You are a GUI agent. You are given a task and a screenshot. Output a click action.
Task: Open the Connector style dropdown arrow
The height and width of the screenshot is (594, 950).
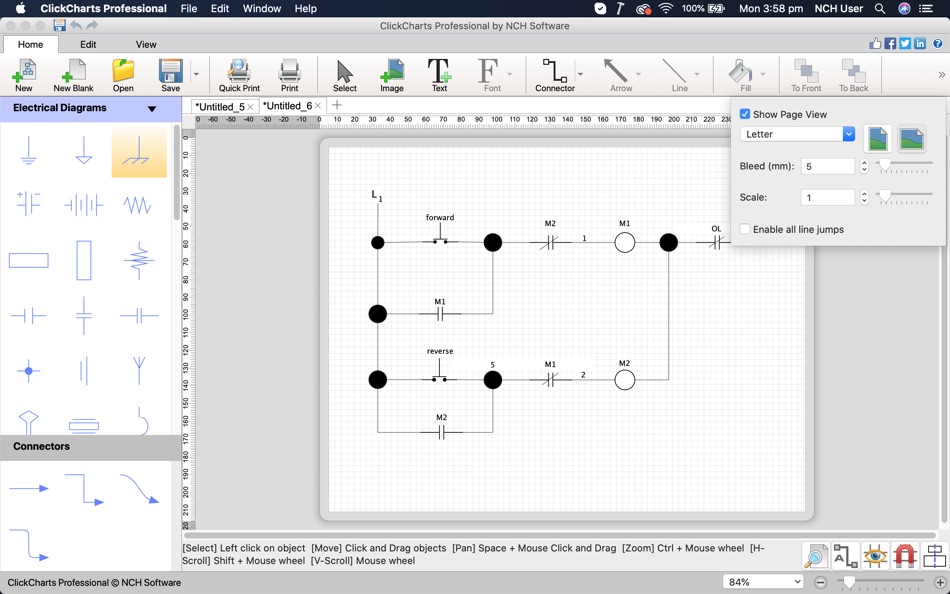(x=580, y=74)
